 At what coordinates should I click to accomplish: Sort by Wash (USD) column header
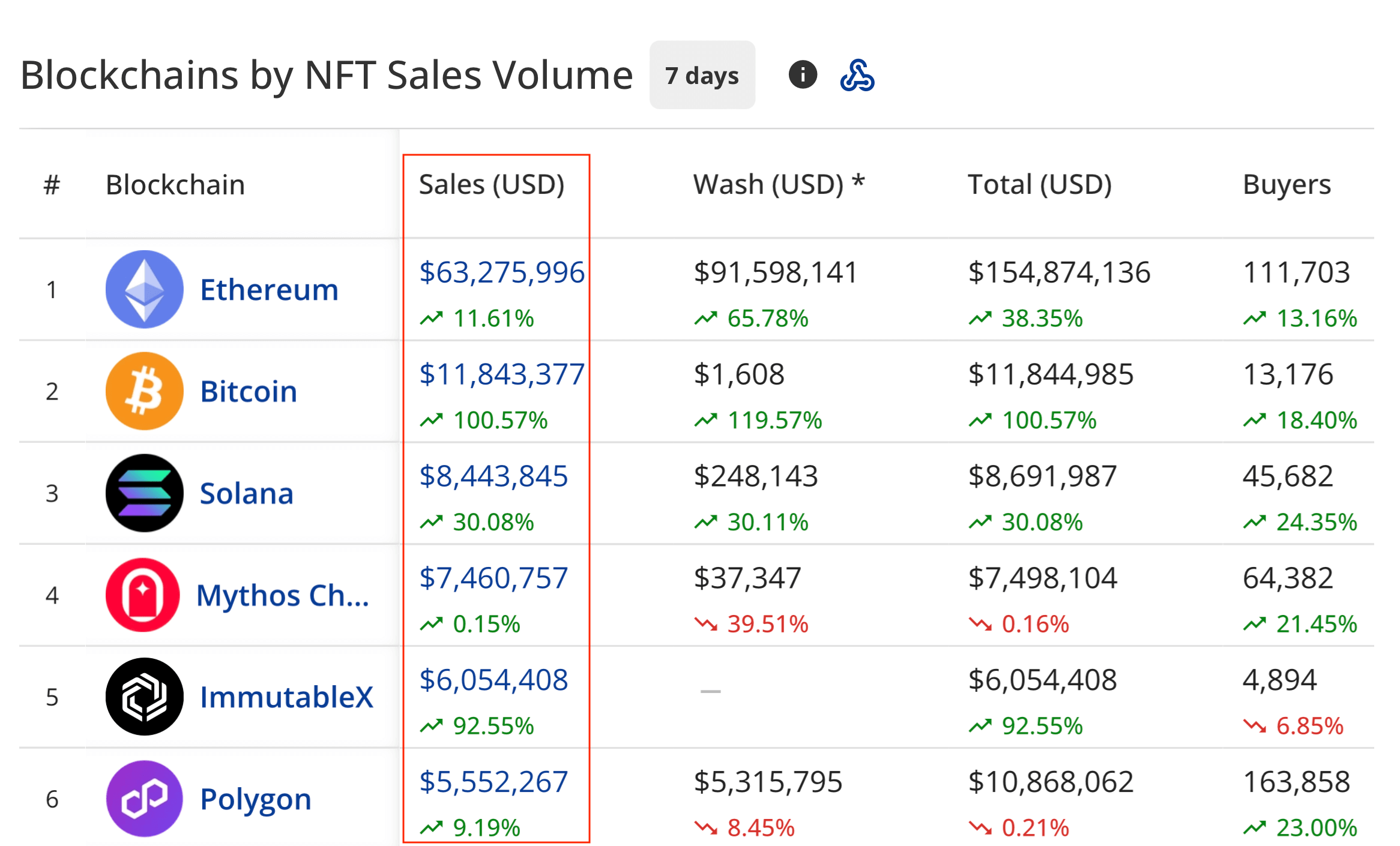[x=778, y=184]
